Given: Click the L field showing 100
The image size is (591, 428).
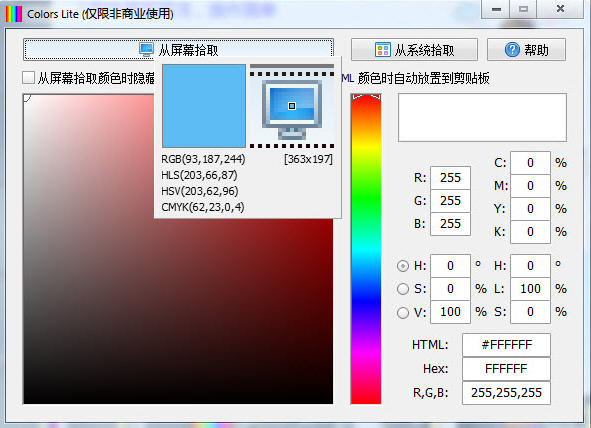Looking at the screenshot, I should pos(530,289).
